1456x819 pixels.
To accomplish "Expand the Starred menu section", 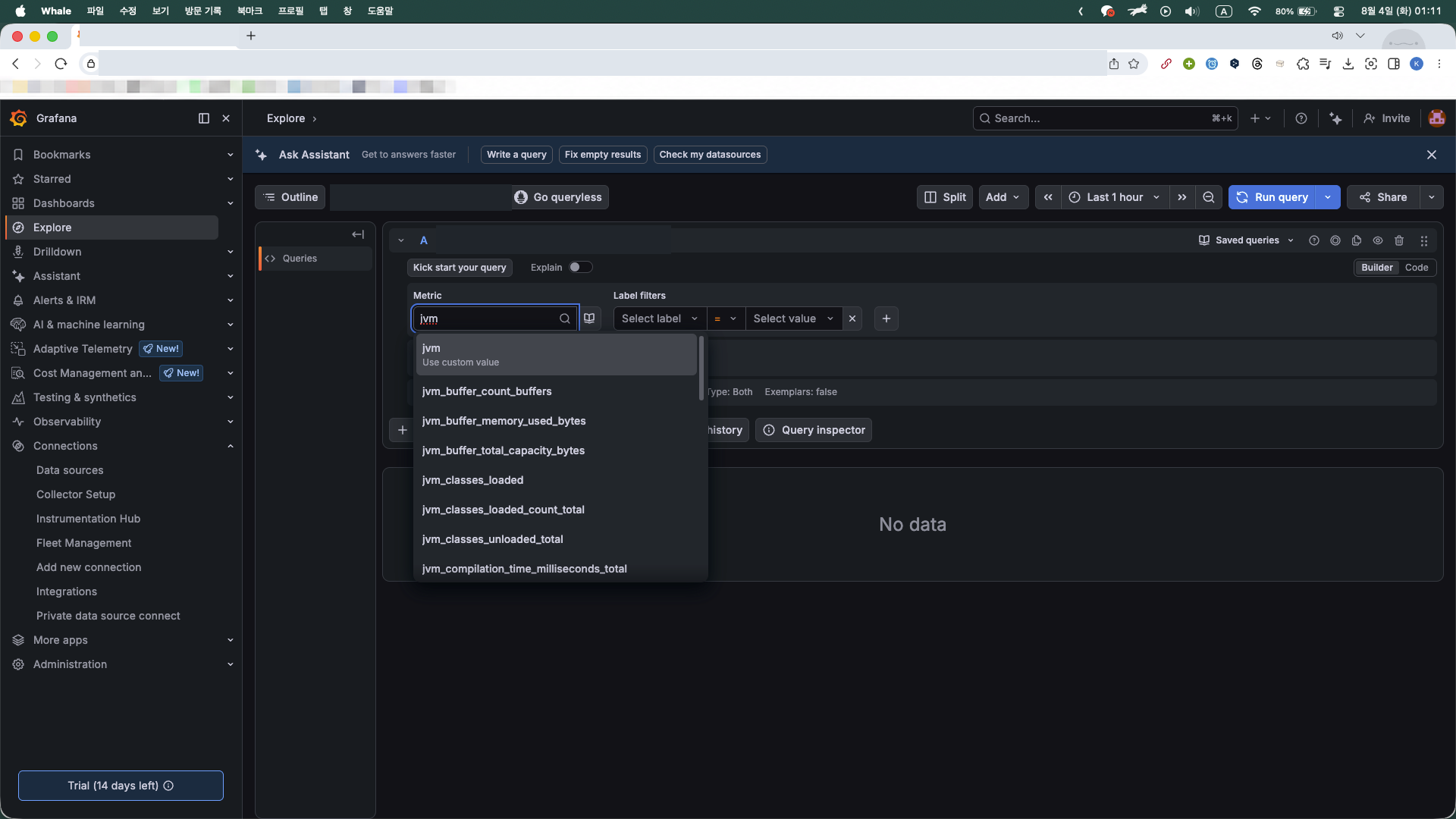I will pyautogui.click(x=230, y=179).
